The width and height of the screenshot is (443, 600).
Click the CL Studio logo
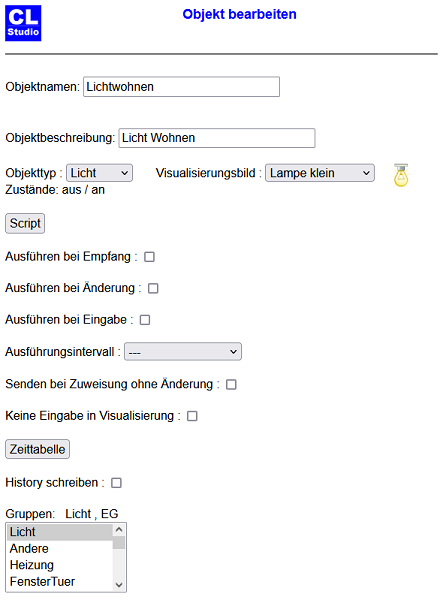coord(23,23)
